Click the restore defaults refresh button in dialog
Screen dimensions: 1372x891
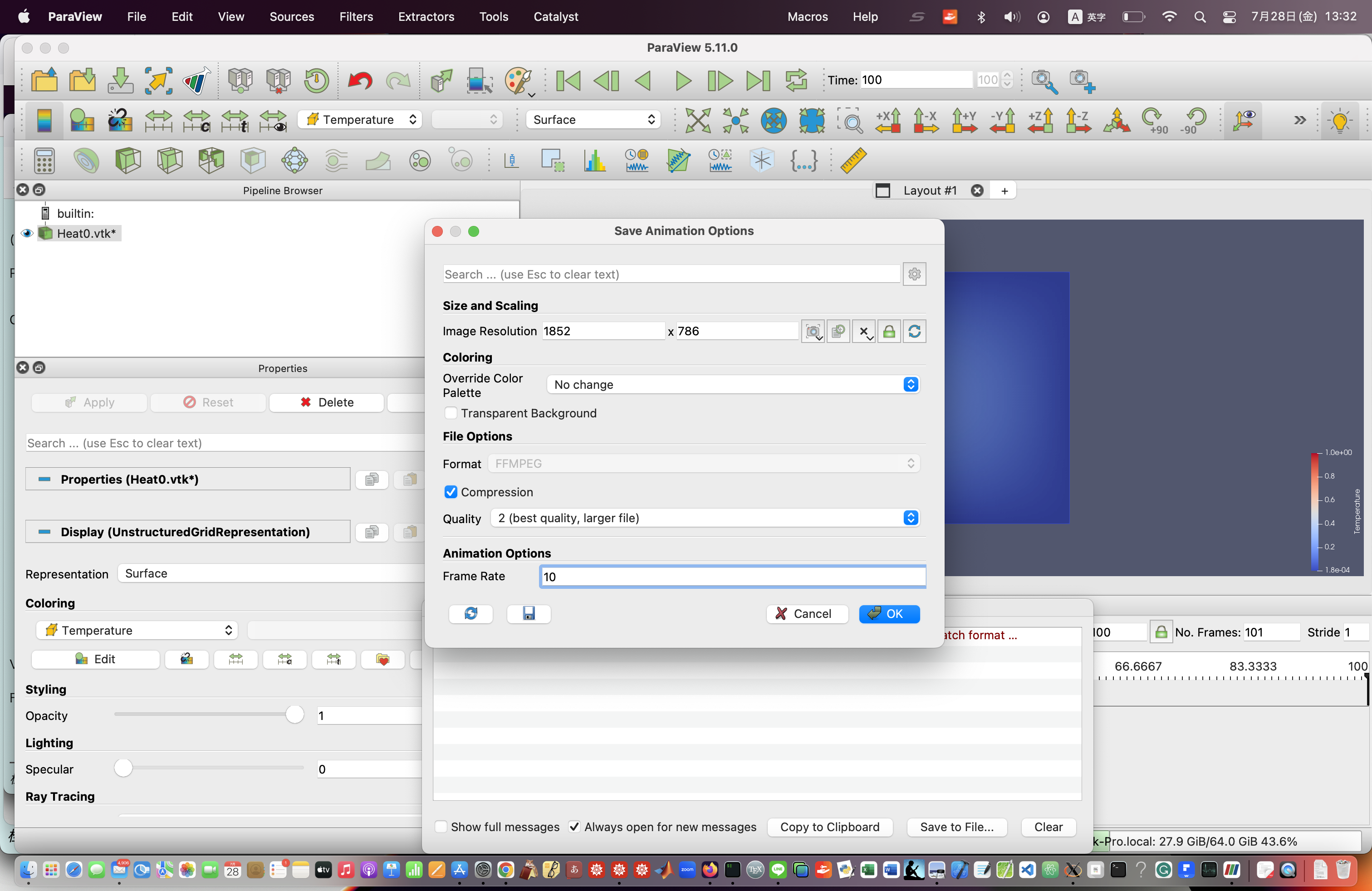(470, 613)
